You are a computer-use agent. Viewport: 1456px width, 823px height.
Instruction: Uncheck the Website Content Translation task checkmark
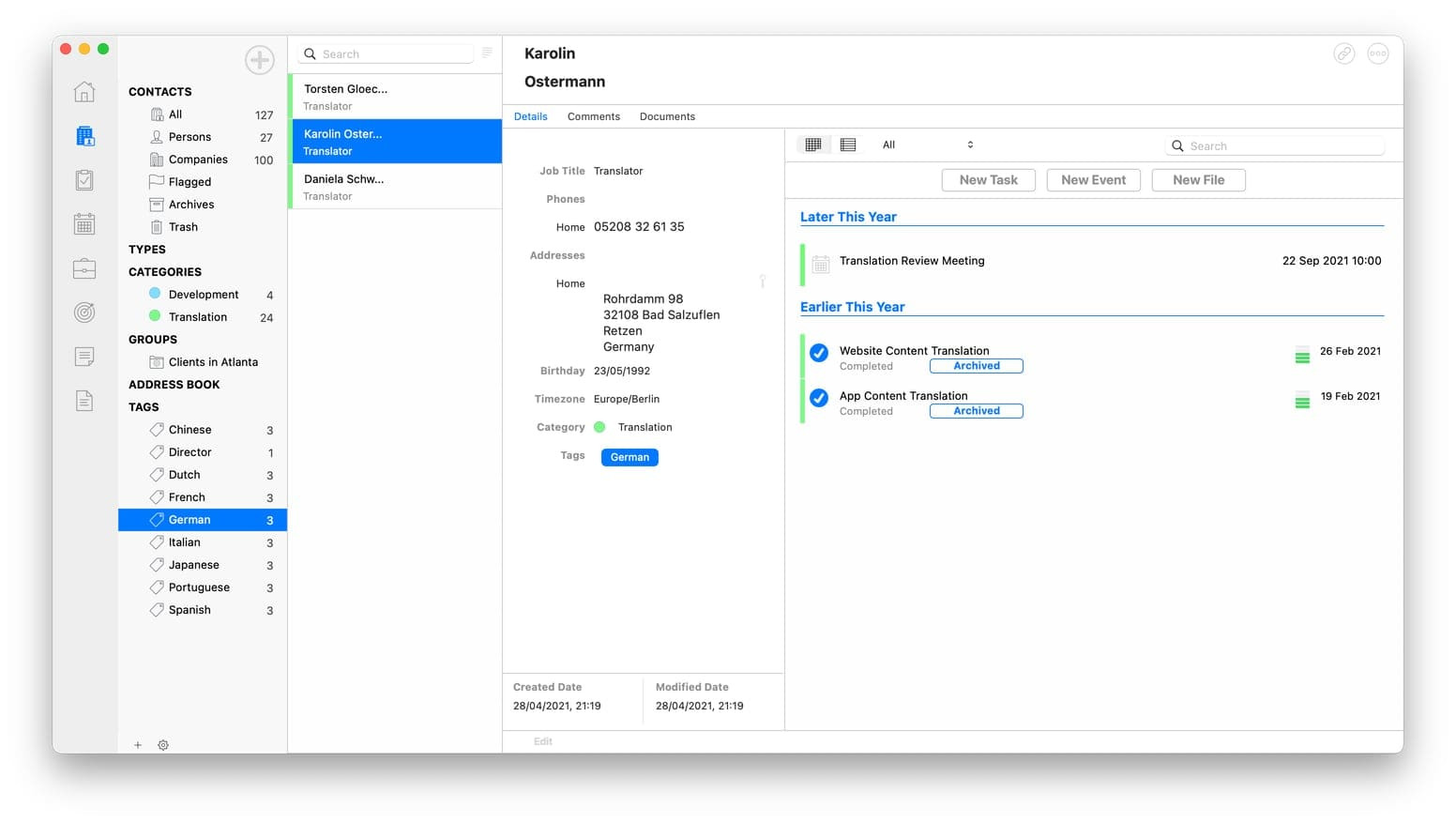(819, 353)
